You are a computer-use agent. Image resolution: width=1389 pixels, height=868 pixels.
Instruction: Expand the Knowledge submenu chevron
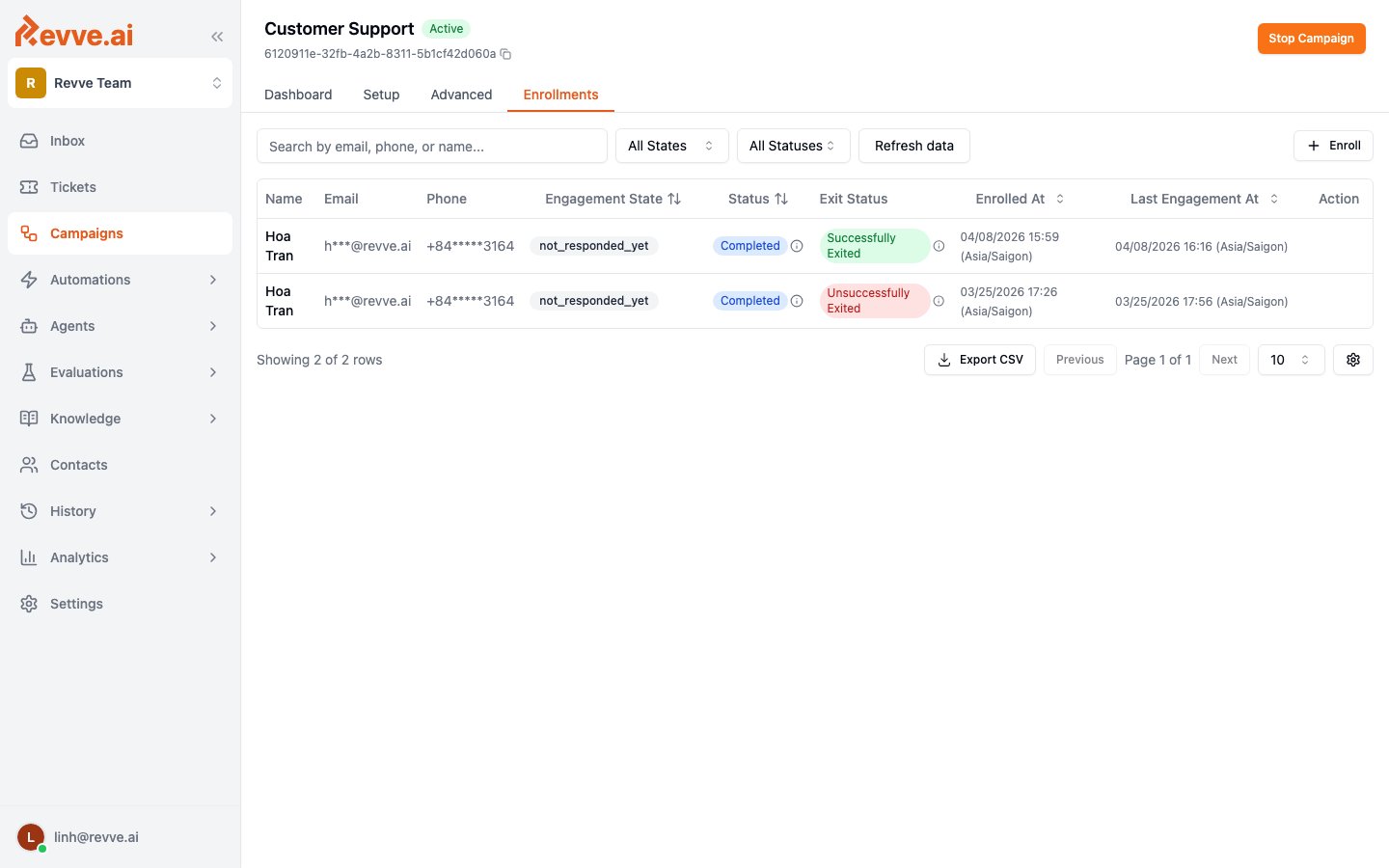[x=213, y=419]
